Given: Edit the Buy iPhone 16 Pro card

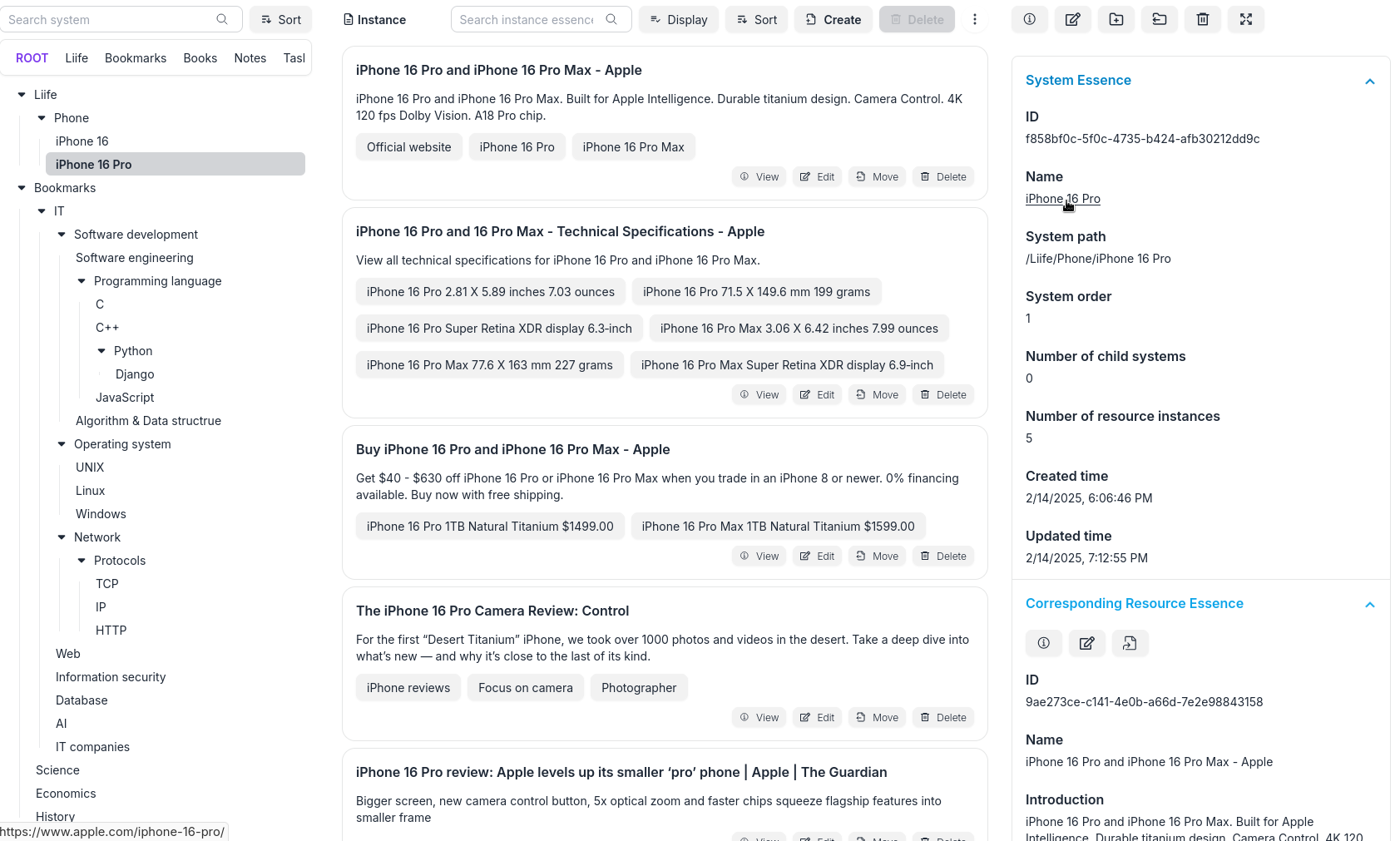Looking at the screenshot, I should point(818,556).
